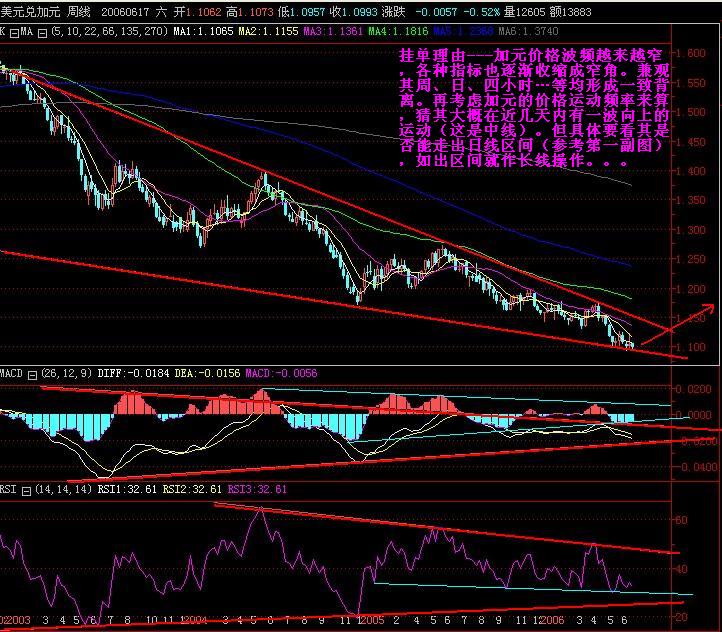
Task: Click the MA parameters (5,10,22,66,135,270)
Action: click(109, 32)
